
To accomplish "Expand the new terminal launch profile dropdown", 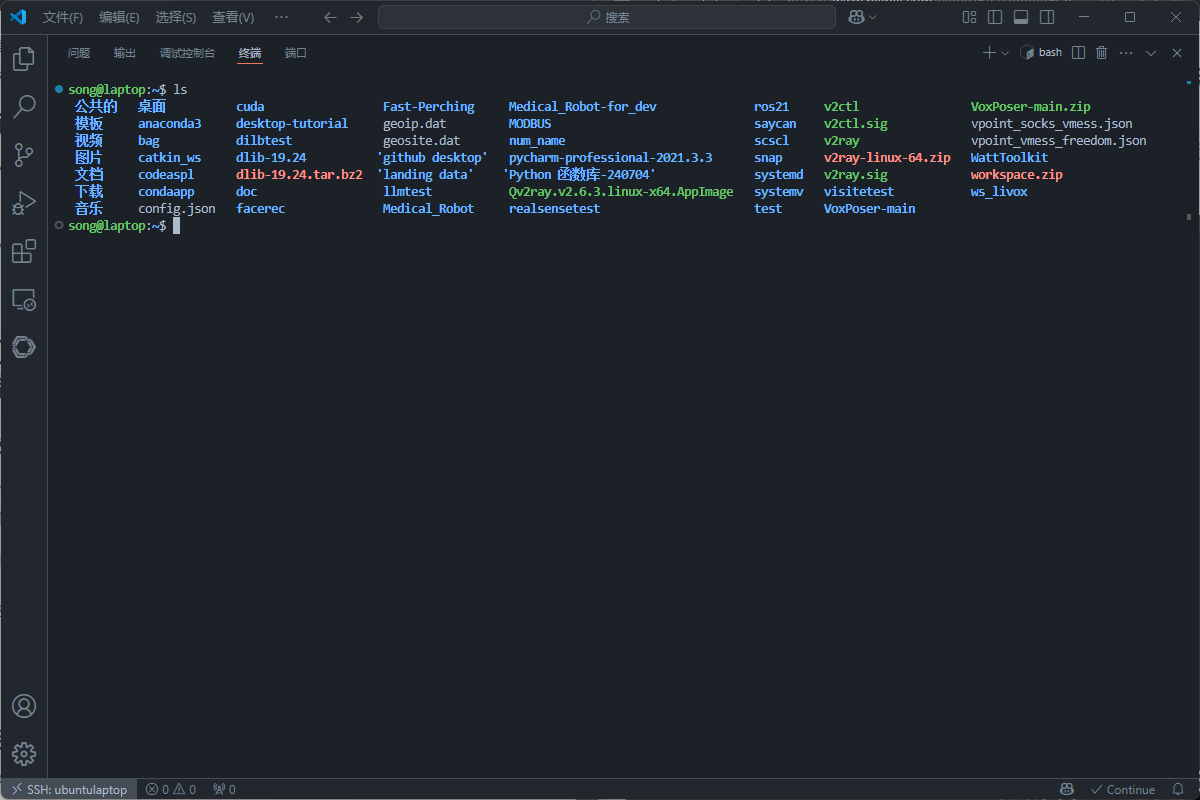I will 1005,53.
